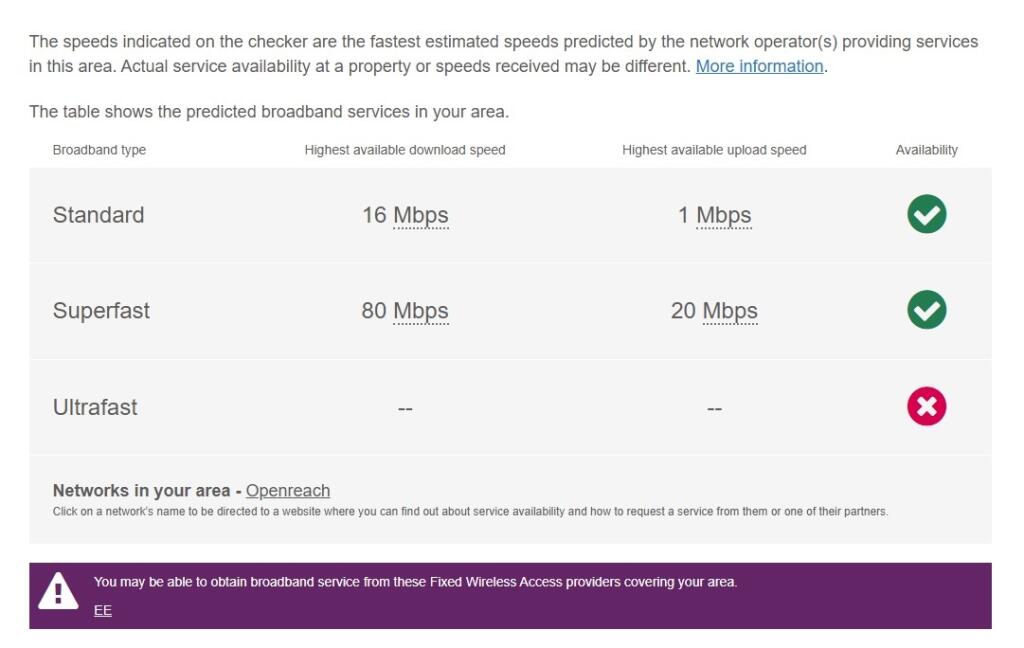Click the Broadband type column header
The image size is (1024, 648).
pyautogui.click(x=99, y=150)
